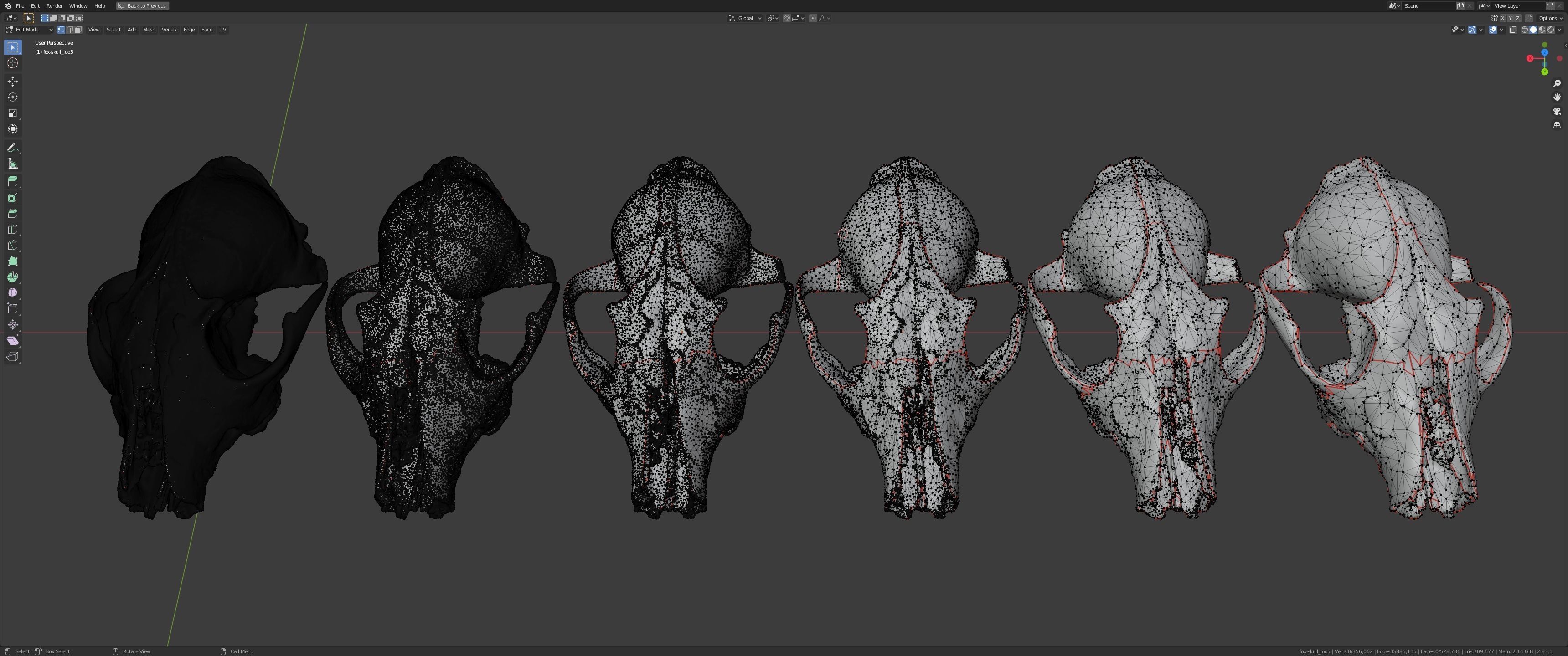Viewport: 1568px width, 656px height.
Task: Pick the Scale tool
Action: coord(13,113)
